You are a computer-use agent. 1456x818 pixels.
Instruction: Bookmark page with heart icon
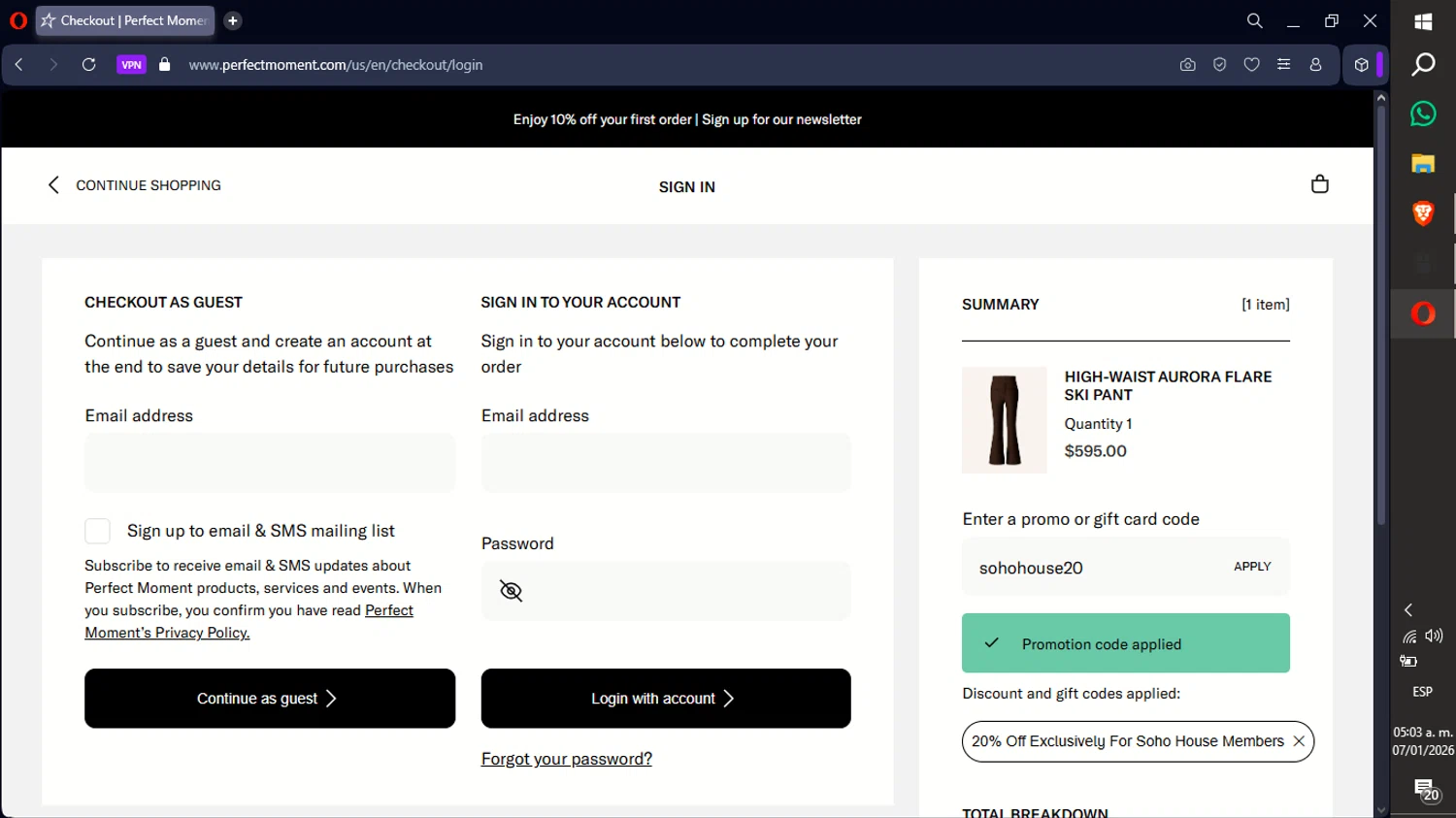1252,65
